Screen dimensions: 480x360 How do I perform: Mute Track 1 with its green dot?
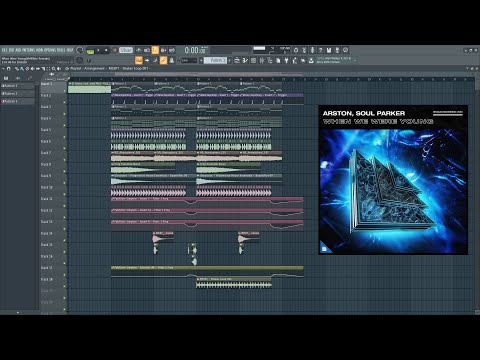(x=64, y=91)
